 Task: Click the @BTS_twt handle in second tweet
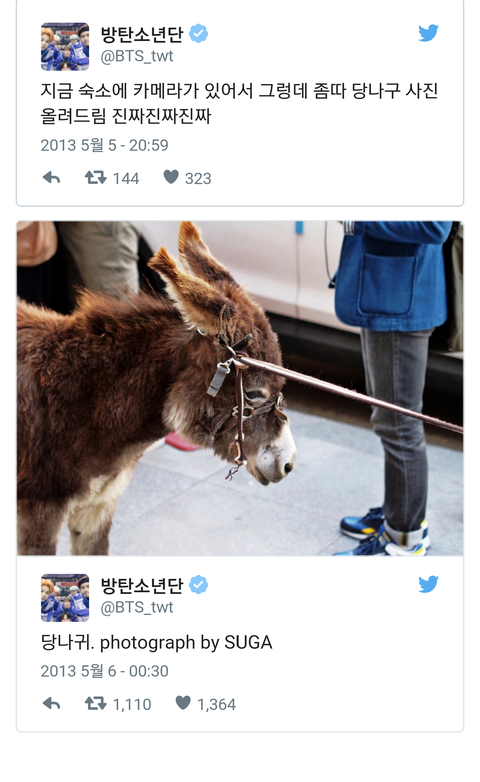pyautogui.click(x=137, y=607)
